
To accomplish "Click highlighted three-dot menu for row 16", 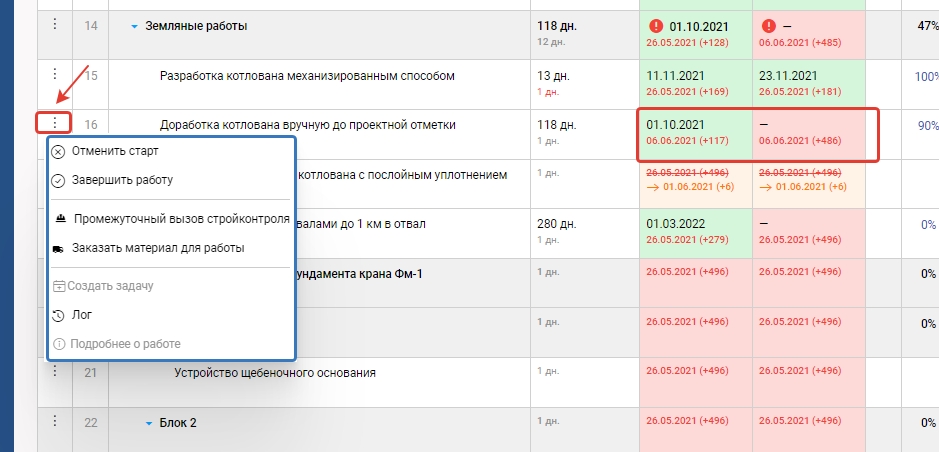I will [x=57, y=124].
